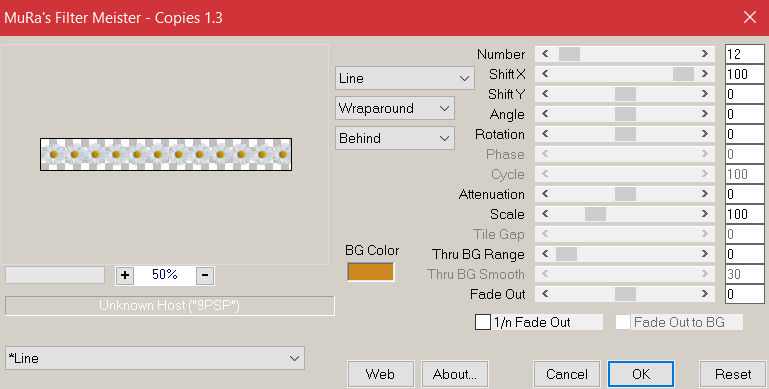This screenshot has height=389, width=769.
Task: Expand the Behind dropdown
Action: (395, 138)
